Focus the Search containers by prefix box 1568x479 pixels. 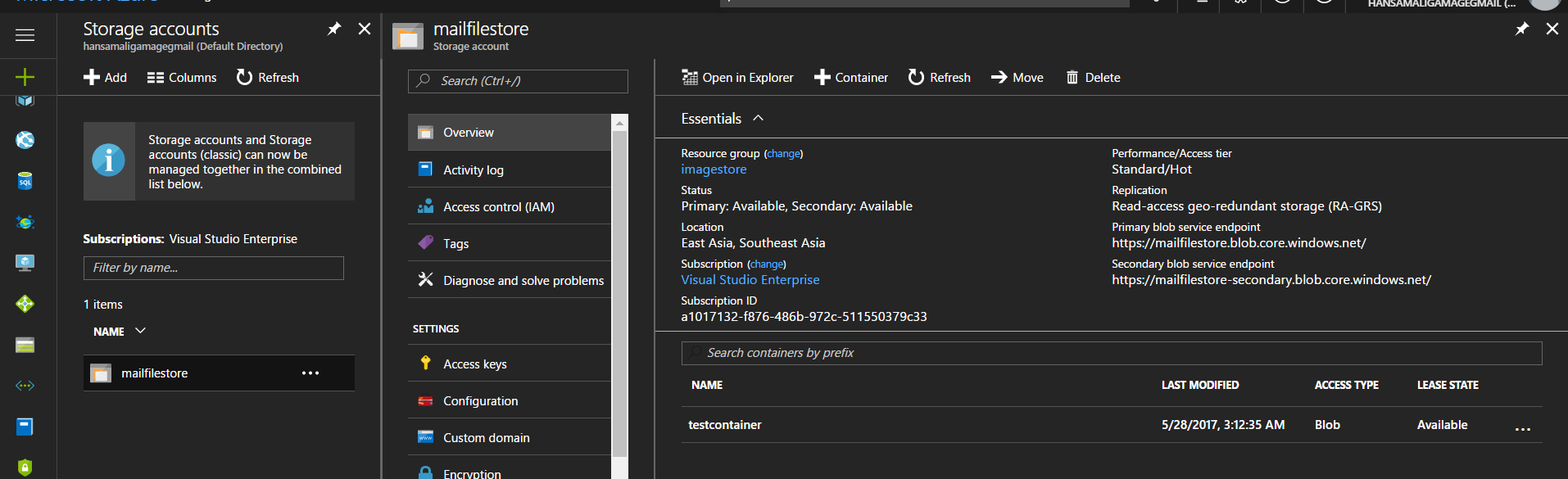click(1112, 353)
